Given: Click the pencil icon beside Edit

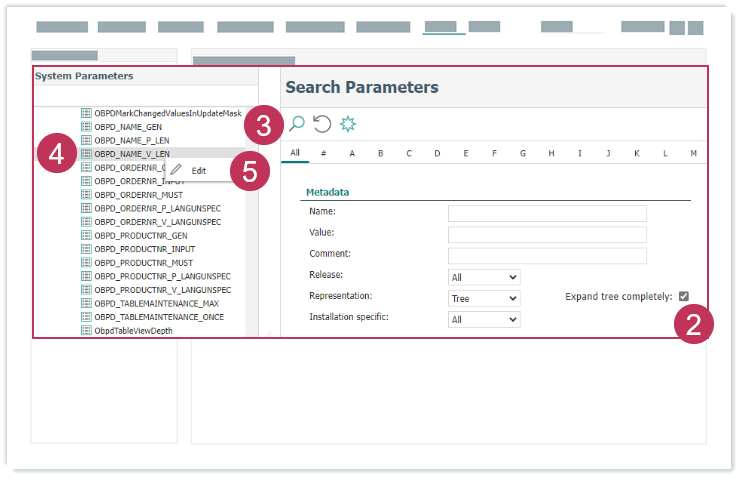Looking at the screenshot, I should coord(177,171).
